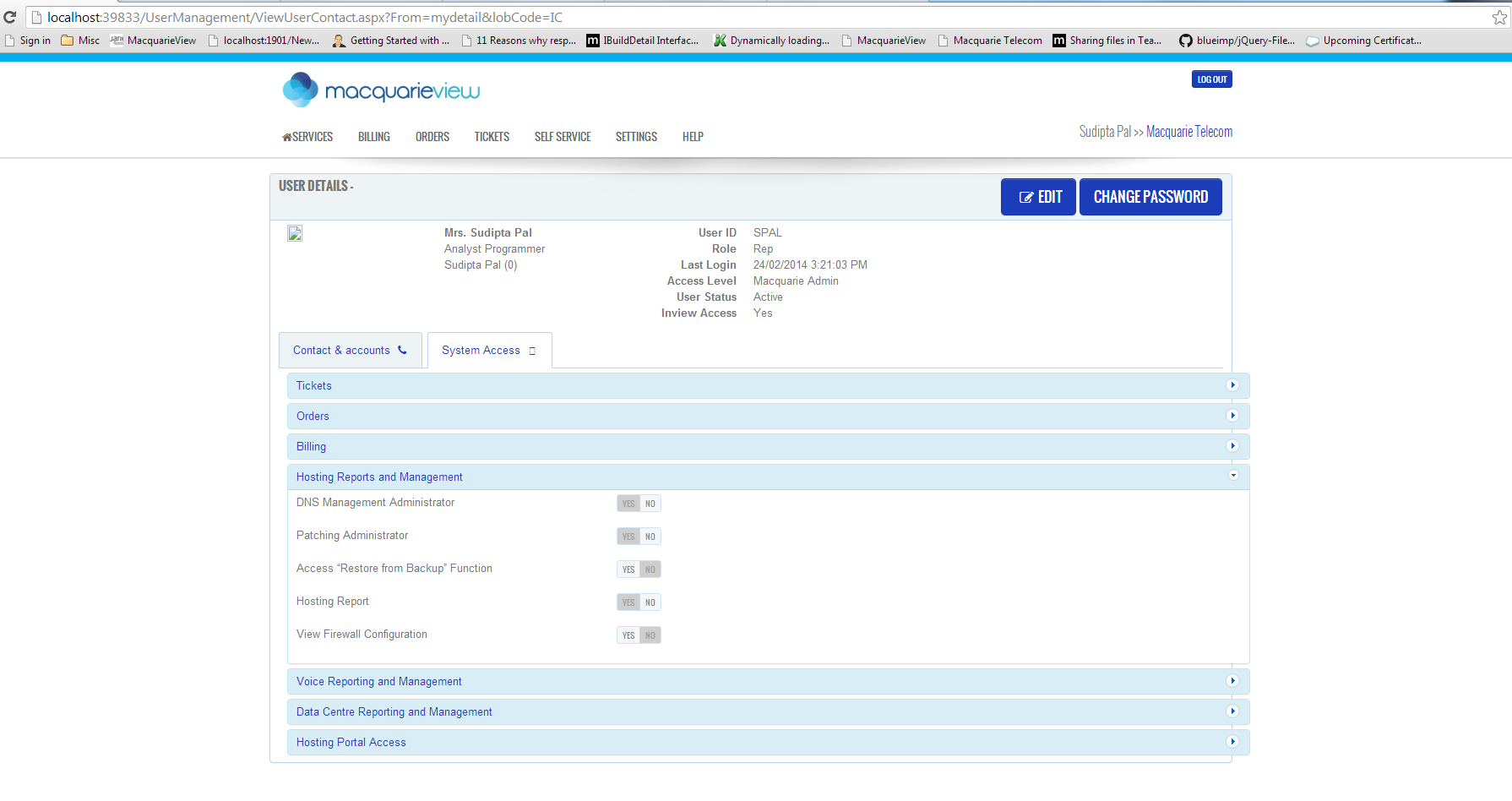Toggle View Firewall Configuration switch

pyautogui.click(x=639, y=635)
